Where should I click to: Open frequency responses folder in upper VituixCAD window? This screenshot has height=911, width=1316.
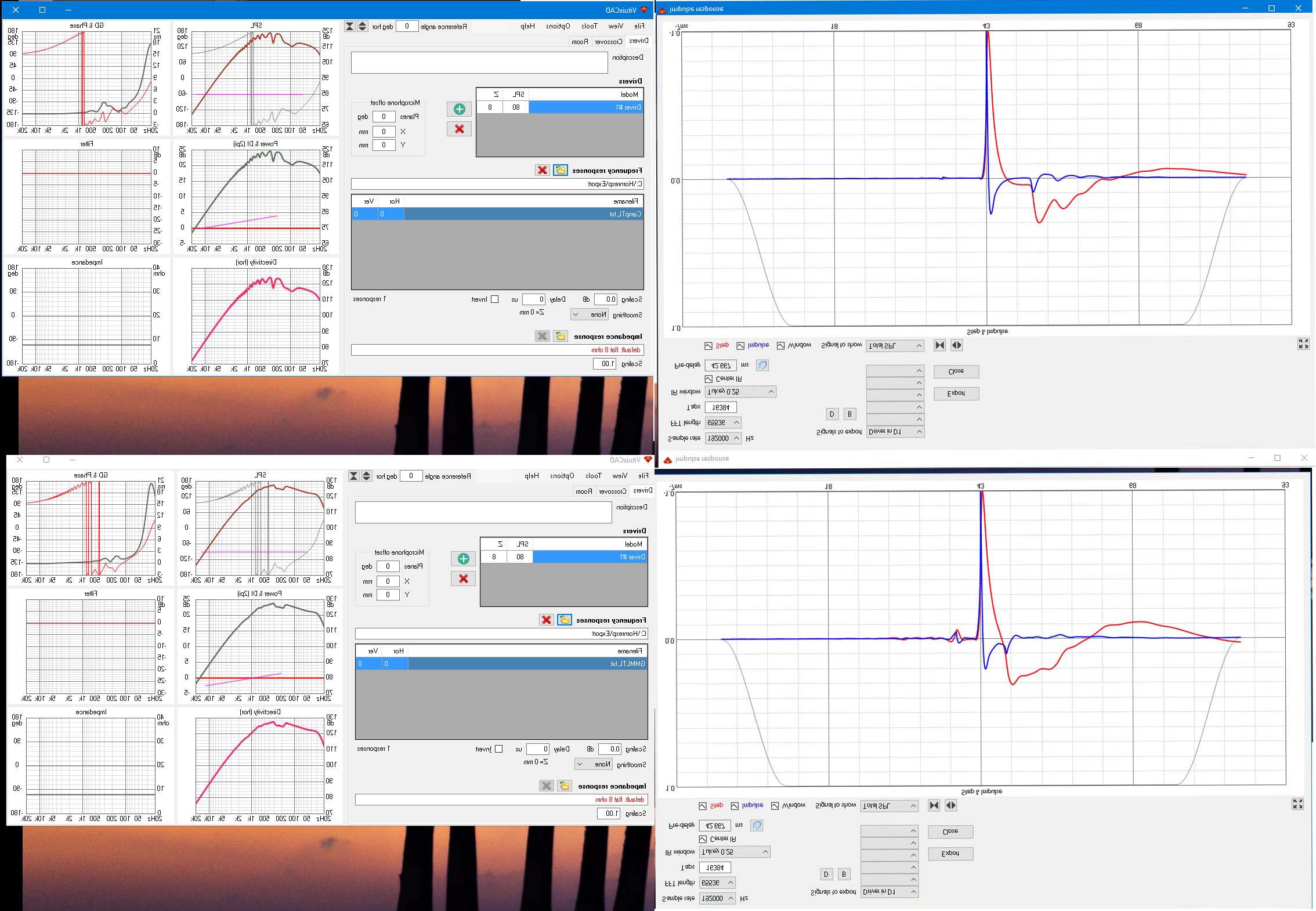(x=561, y=170)
